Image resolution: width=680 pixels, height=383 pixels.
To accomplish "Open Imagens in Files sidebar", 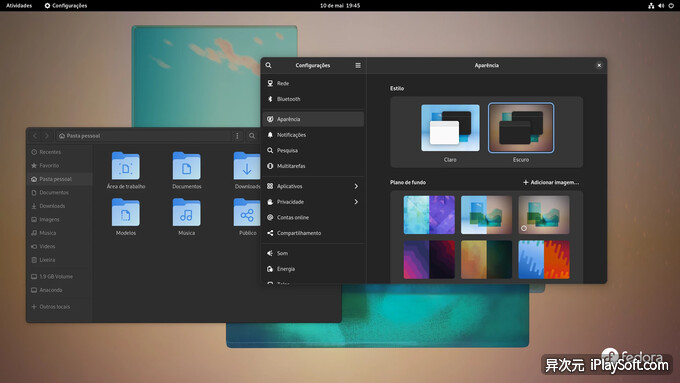I will click(59, 219).
